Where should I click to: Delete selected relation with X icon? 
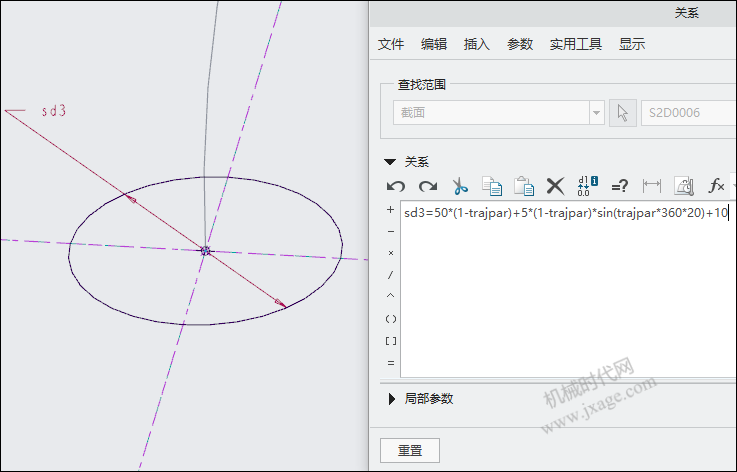point(555,186)
